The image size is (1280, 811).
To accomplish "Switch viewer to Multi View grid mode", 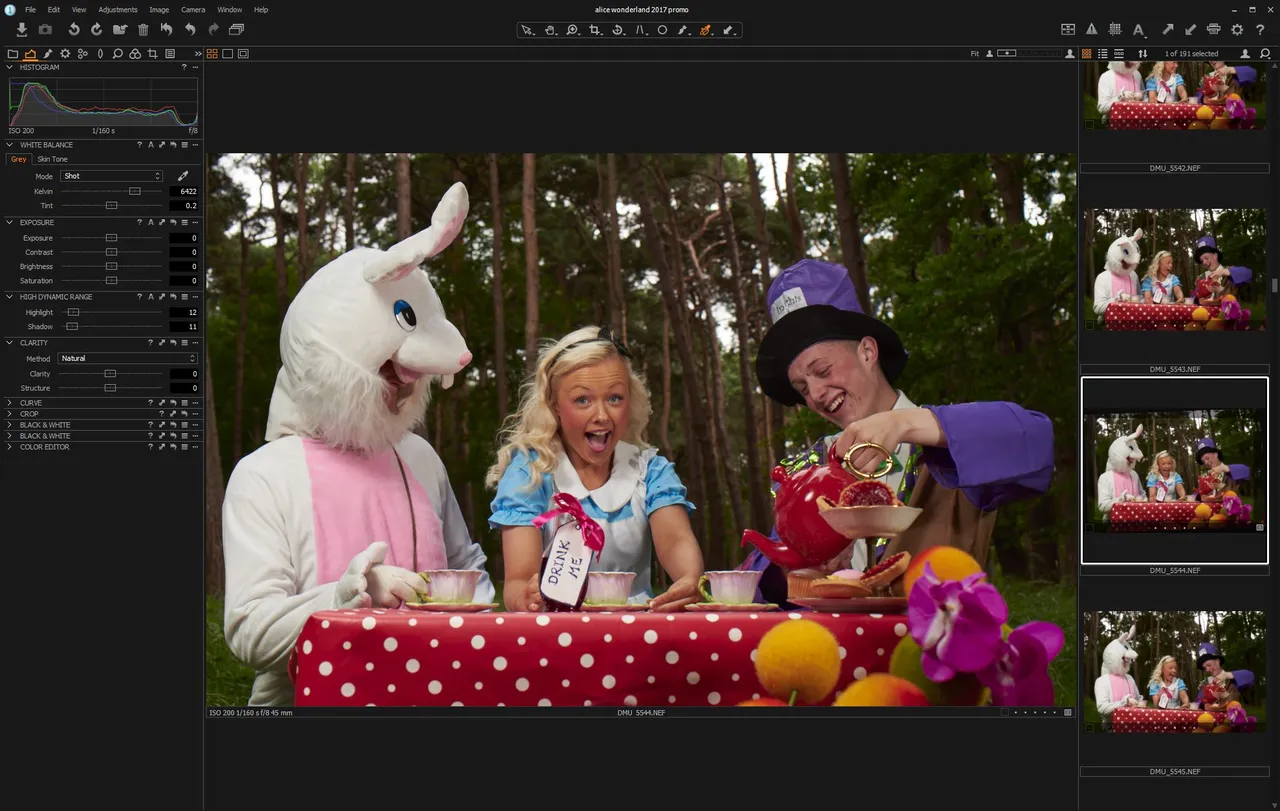I will click(x=212, y=54).
